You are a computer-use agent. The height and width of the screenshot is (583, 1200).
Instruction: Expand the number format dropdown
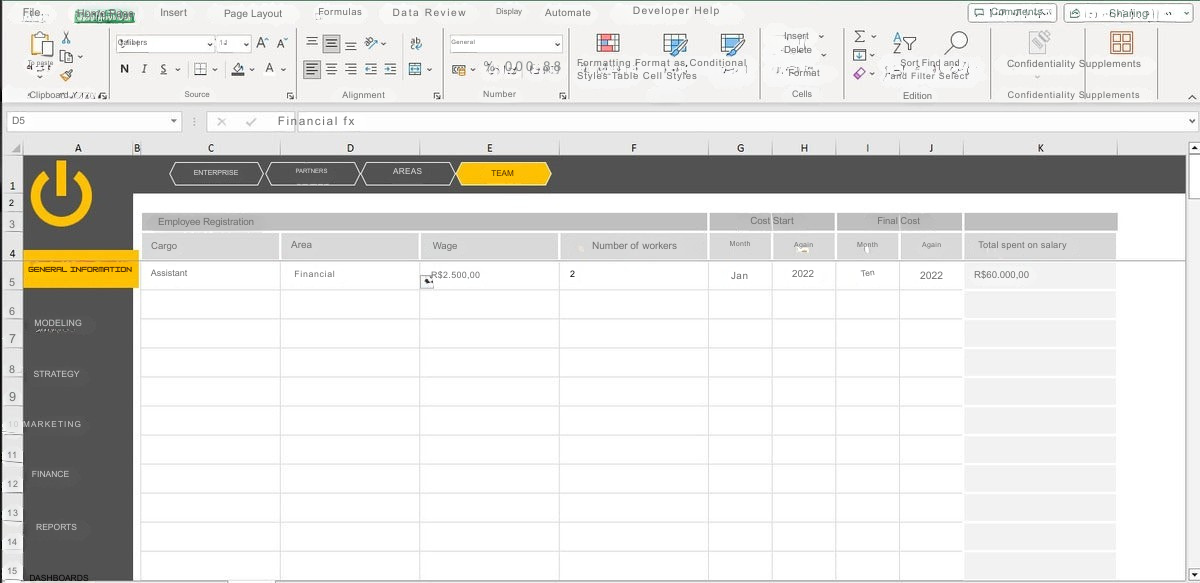(557, 44)
